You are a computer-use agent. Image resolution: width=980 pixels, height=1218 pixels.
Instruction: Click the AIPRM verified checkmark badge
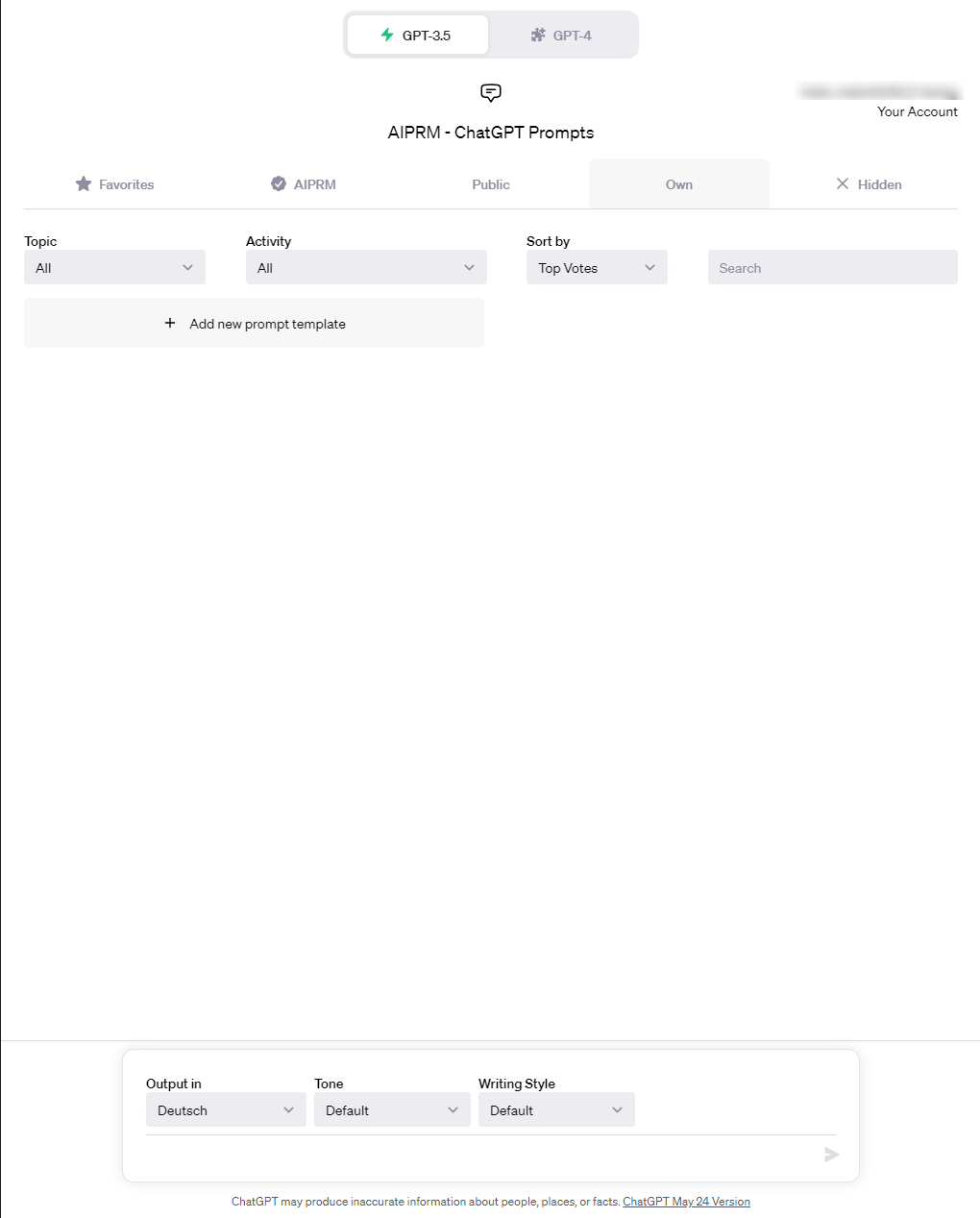click(279, 183)
